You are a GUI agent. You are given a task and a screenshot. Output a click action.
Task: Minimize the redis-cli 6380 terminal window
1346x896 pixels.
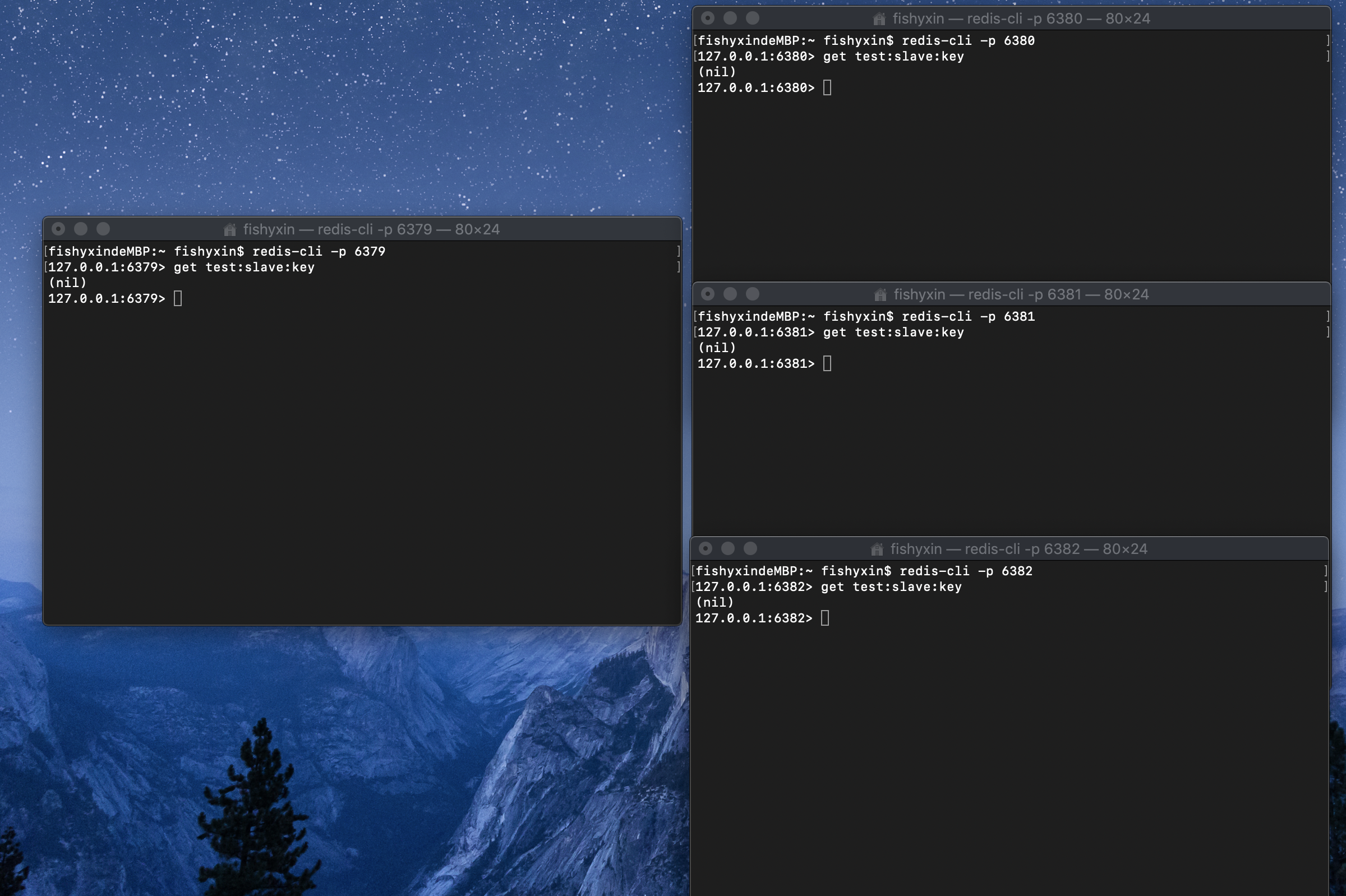click(730, 19)
